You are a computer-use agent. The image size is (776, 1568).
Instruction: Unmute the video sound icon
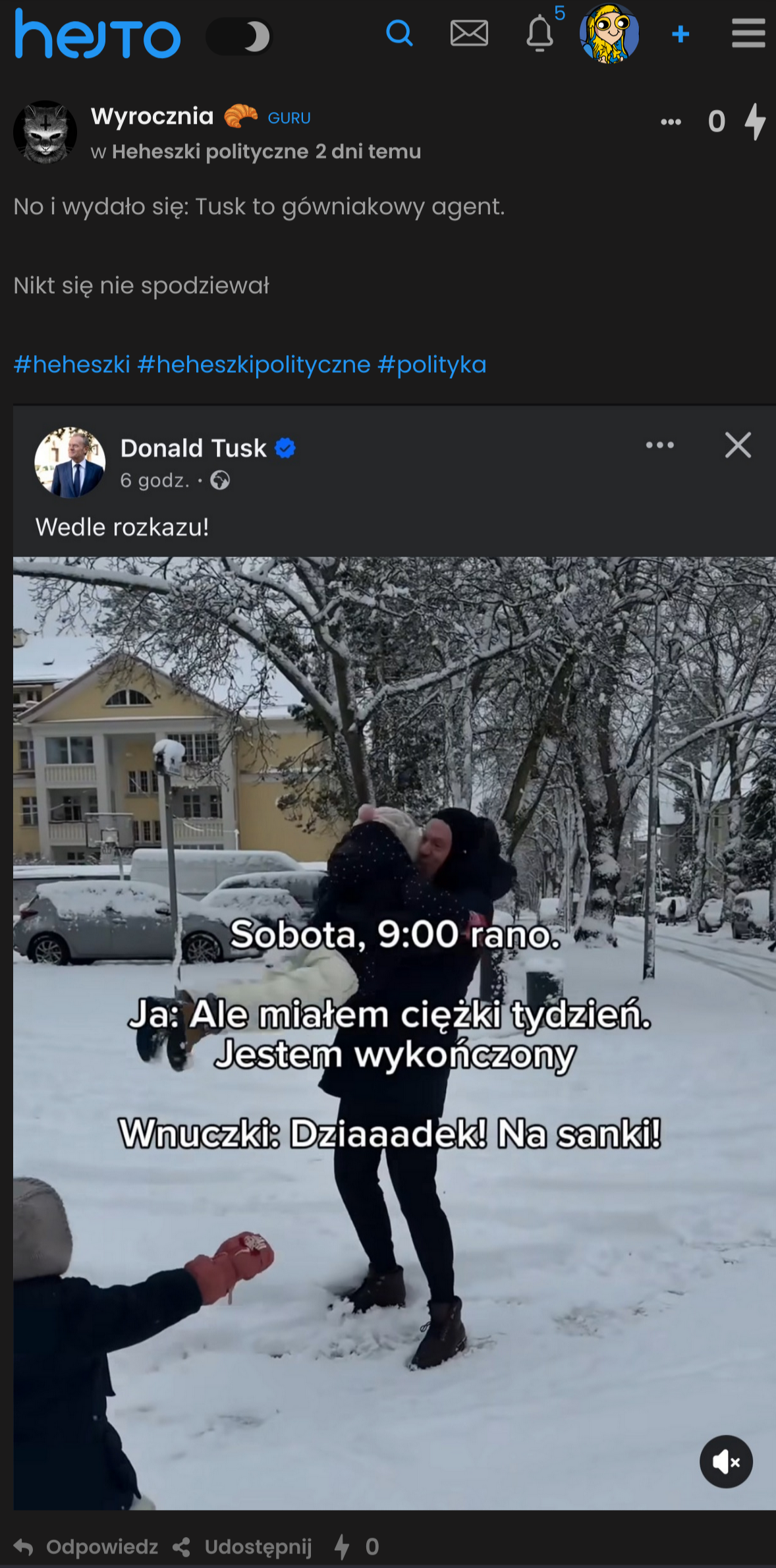point(726,1461)
